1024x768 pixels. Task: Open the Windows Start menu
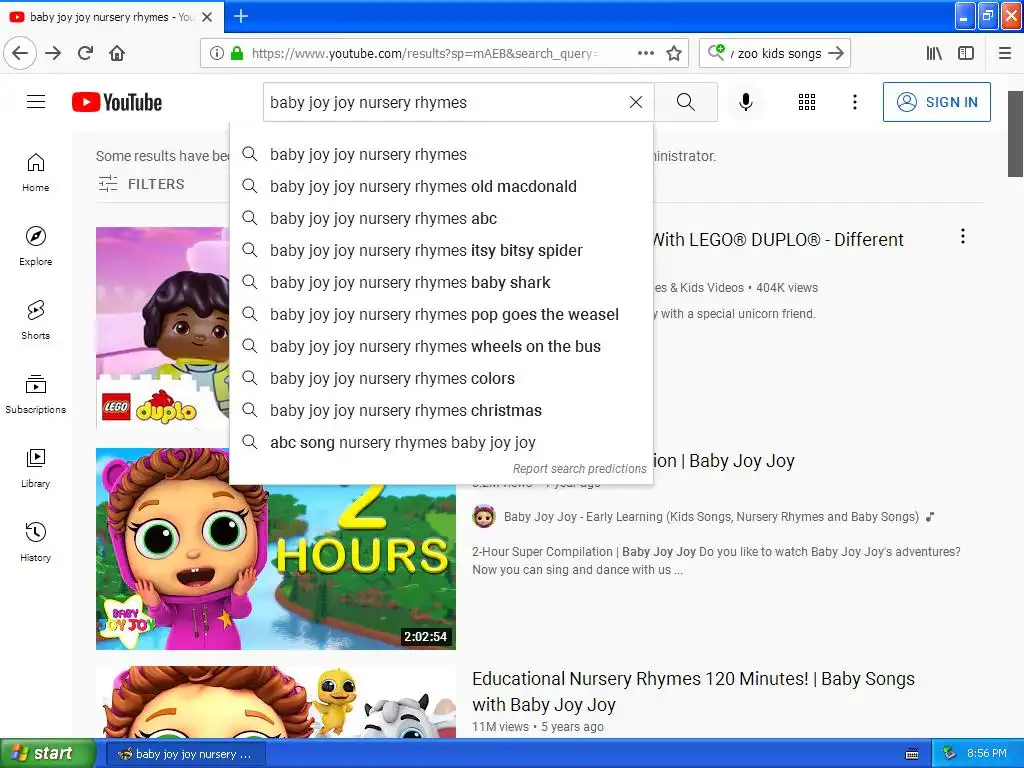coord(47,753)
